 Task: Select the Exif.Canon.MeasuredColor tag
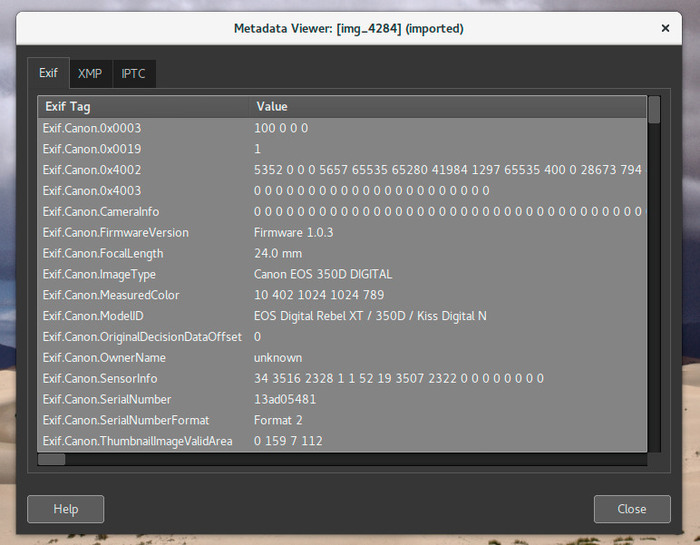point(111,295)
